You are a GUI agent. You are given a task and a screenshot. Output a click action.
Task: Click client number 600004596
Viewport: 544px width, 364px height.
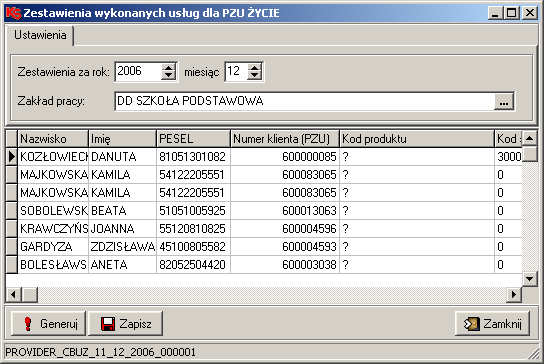pyautogui.click(x=285, y=229)
